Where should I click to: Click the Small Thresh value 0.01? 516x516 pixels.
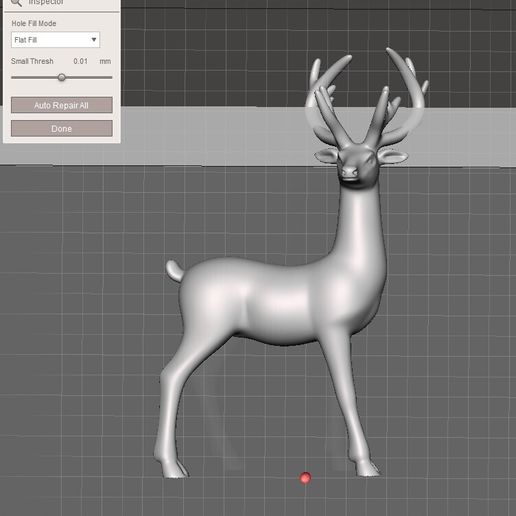[x=80, y=61]
